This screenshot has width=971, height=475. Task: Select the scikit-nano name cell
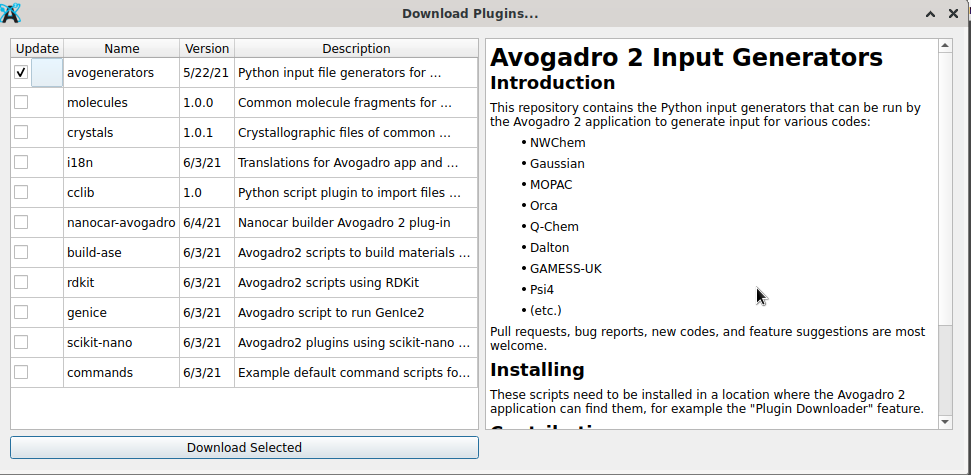[121, 342]
